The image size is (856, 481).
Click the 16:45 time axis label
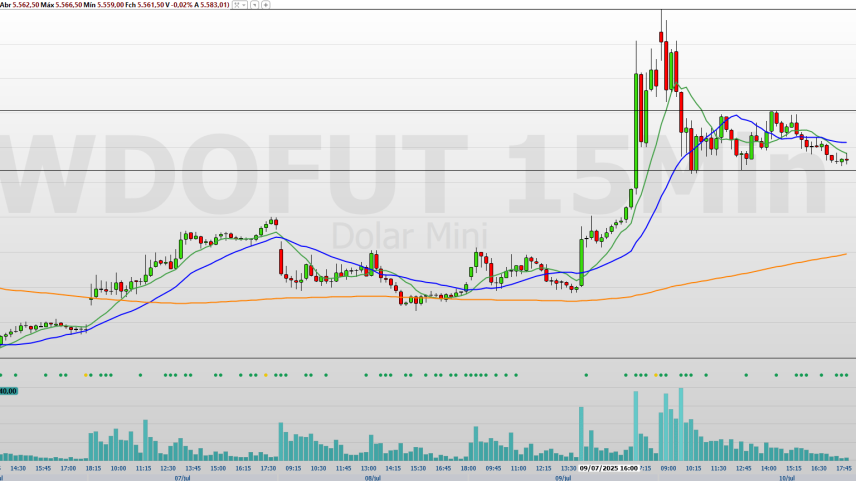click(443, 468)
